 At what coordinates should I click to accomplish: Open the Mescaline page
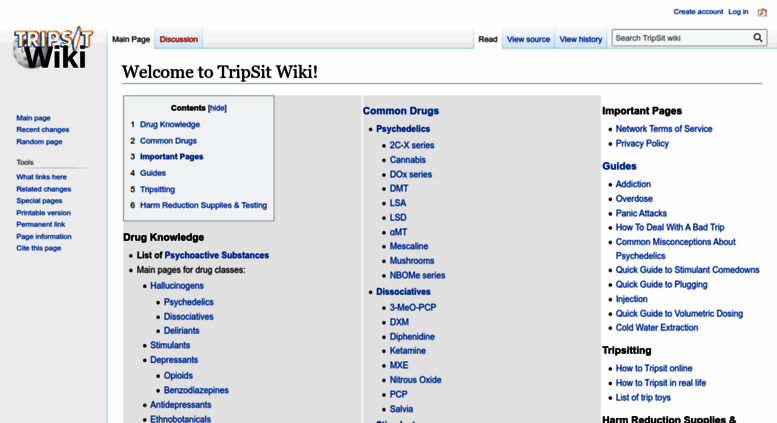409,246
